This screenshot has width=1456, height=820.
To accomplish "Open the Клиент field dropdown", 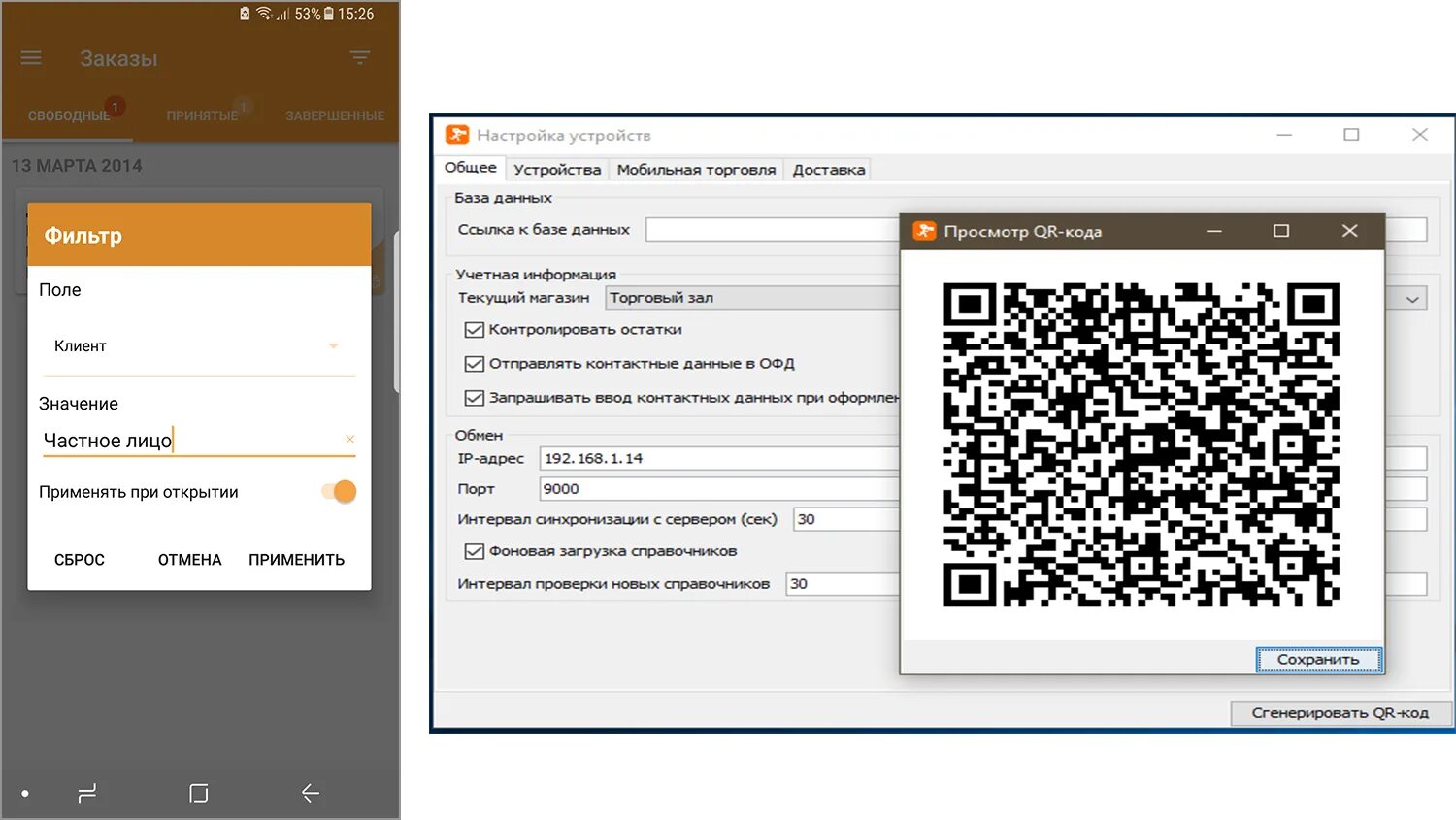I will [x=199, y=346].
